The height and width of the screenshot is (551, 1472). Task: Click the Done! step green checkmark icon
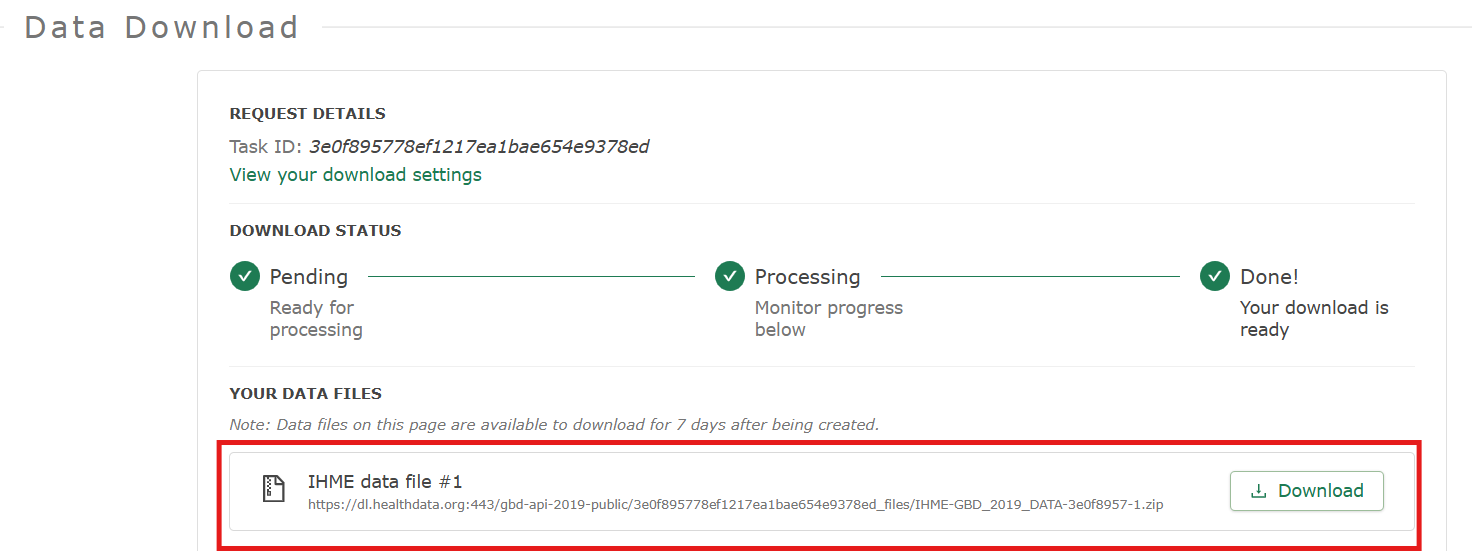click(1215, 276)
